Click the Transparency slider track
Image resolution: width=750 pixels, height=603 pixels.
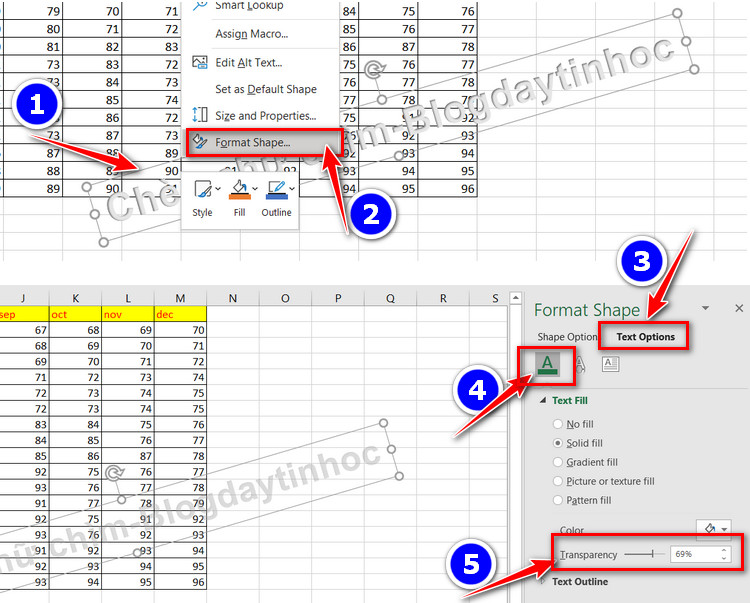tap(645, 553)
